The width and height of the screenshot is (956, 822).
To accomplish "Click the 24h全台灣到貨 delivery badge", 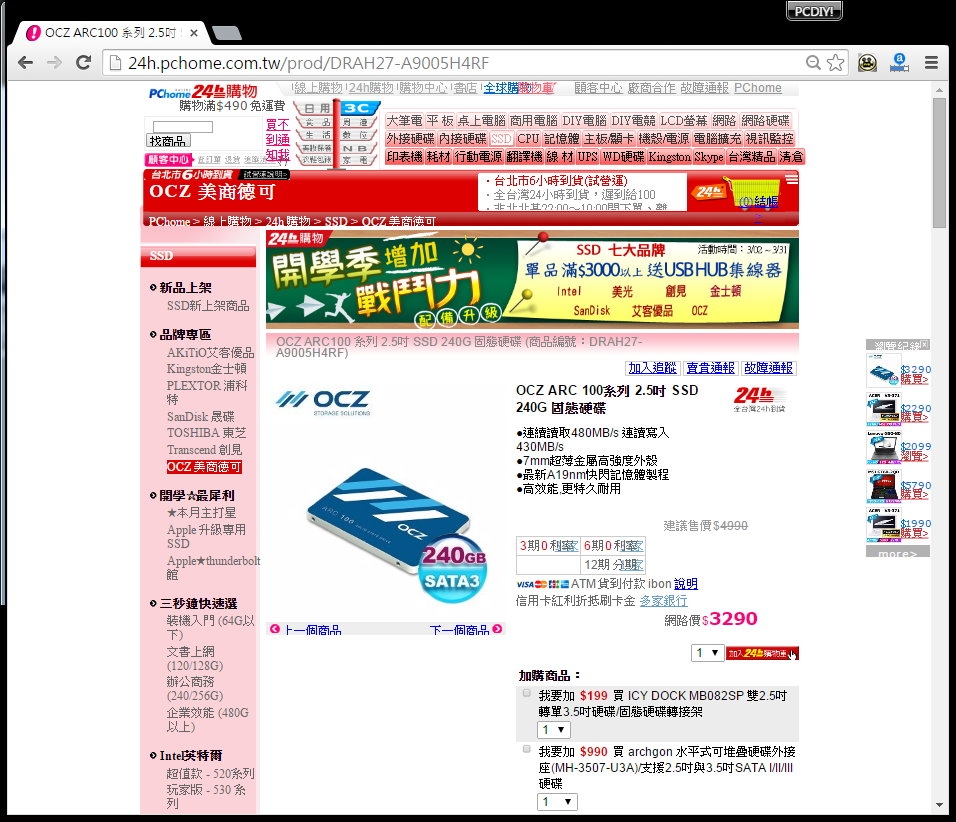I will click(x=759, y=399).
